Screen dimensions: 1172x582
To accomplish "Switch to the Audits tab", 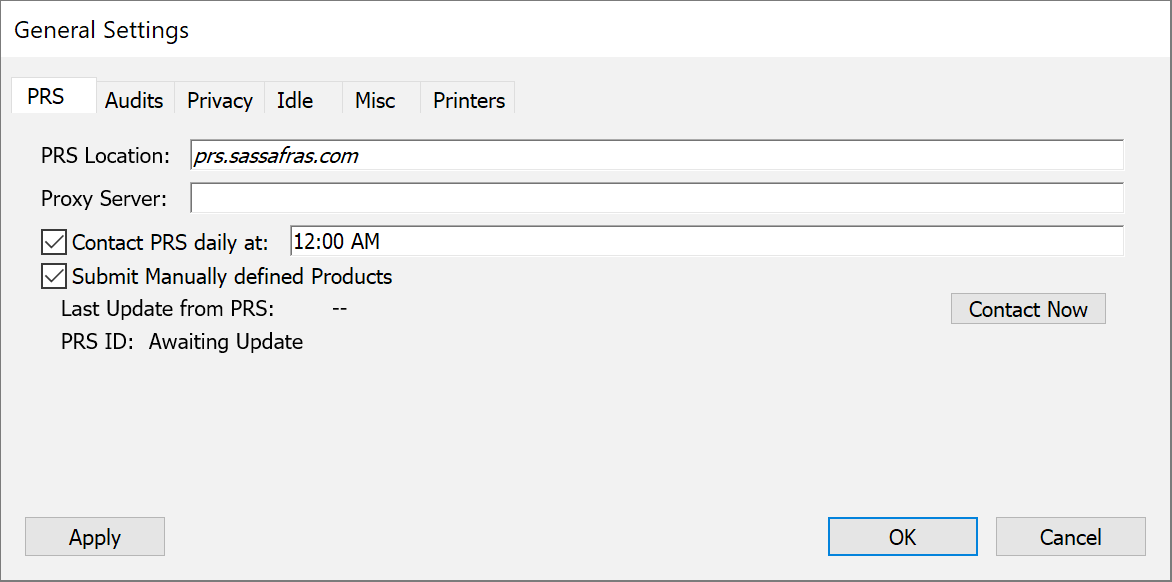I will pyautogui.click(x=134, y=100).
